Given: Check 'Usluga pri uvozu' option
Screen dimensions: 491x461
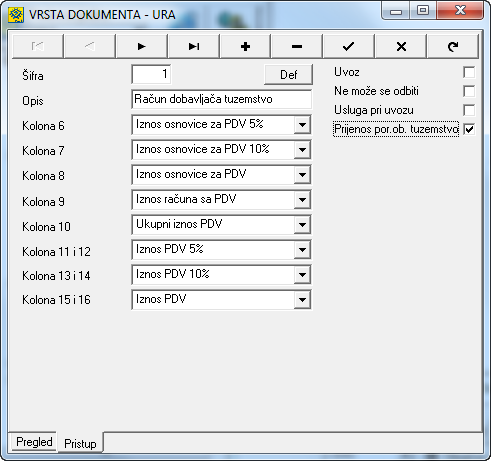Looking at the screenshot, I should click(x=469, y=110).
